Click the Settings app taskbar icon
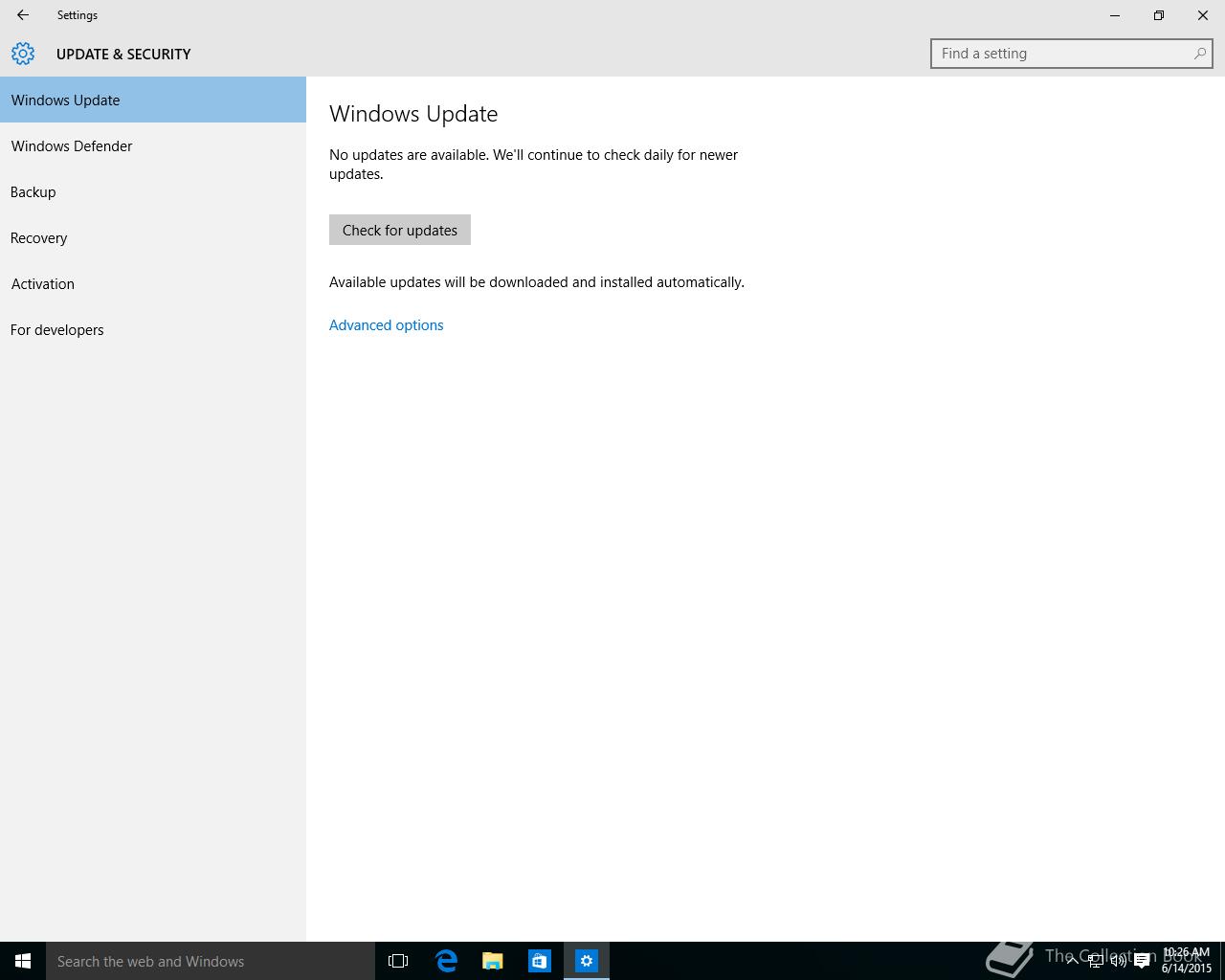Viewport: 1225px width, 980px height. 587,961
